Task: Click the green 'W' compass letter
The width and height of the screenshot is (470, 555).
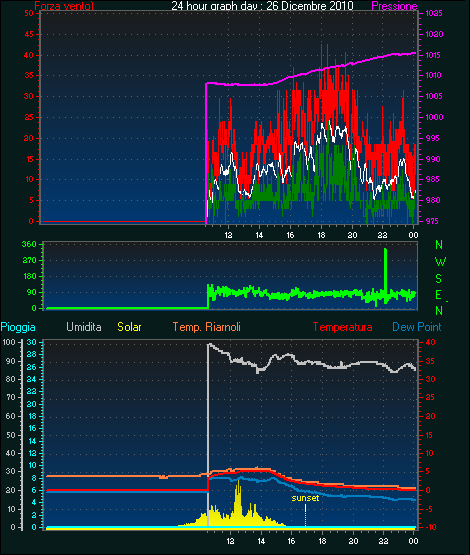Action: point(440,262)
